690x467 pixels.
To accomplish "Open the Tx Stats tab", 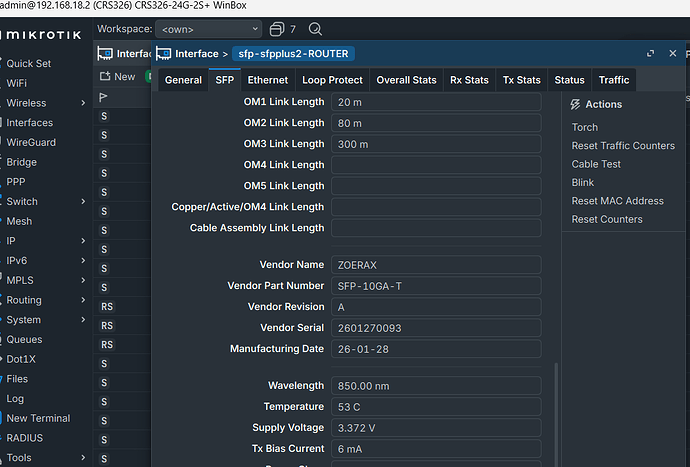I will [x=521, y=80].
